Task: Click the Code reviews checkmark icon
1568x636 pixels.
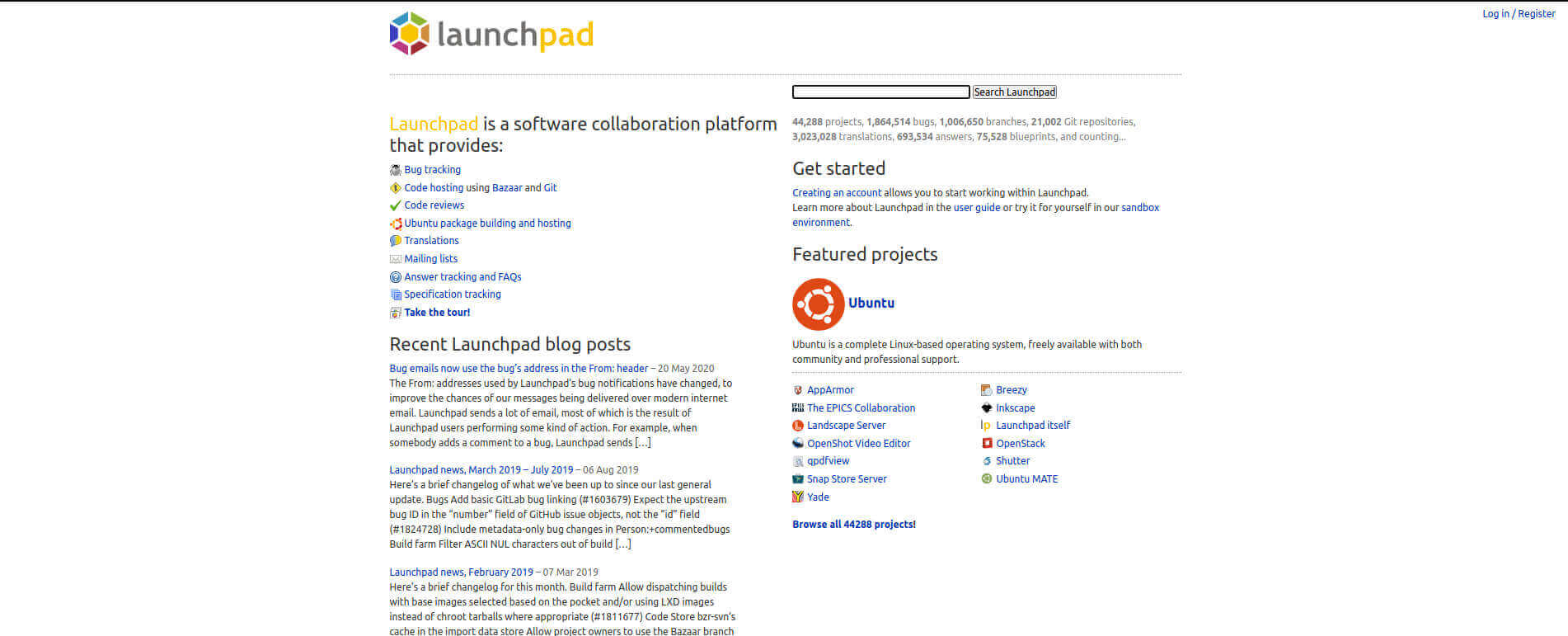Action: point(396,205)
